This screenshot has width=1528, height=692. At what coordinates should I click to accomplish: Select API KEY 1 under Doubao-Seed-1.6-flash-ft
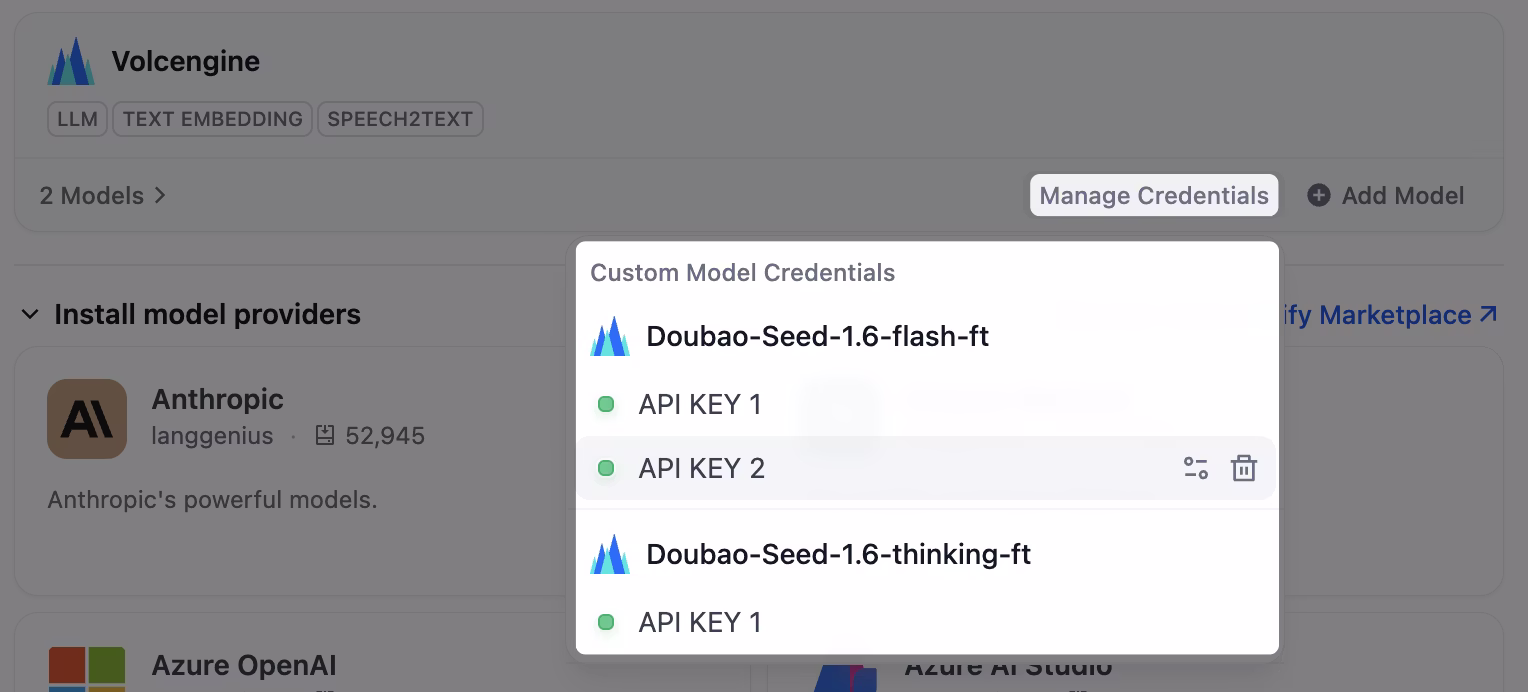(700, 404)
